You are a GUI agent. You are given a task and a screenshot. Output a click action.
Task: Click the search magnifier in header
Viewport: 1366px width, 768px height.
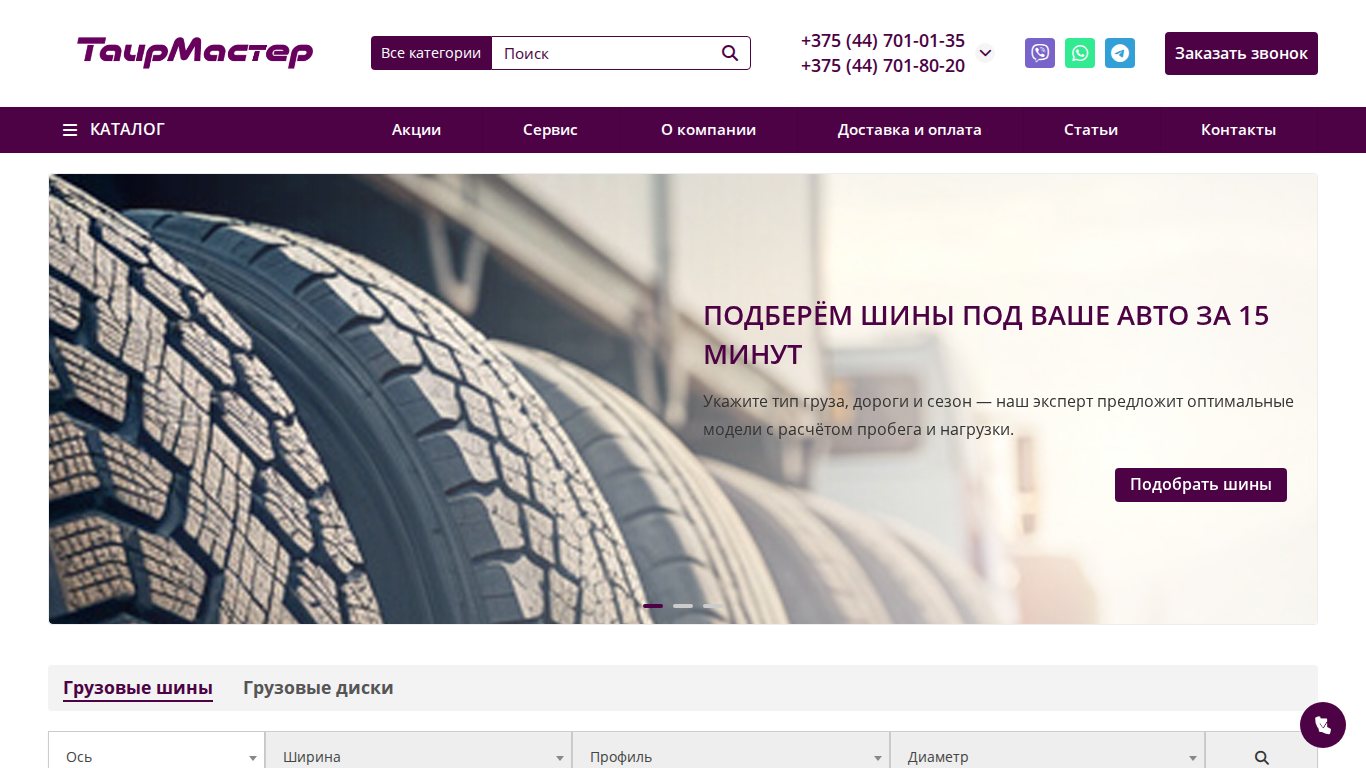click(730, 53)
